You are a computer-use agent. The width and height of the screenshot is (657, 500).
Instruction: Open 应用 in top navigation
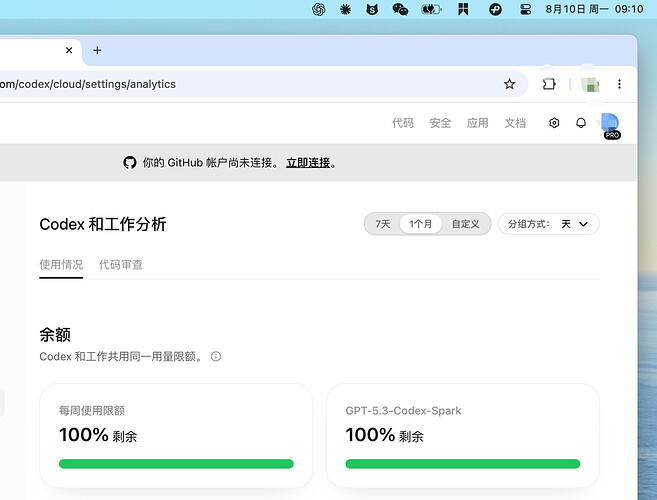point(478,123)
